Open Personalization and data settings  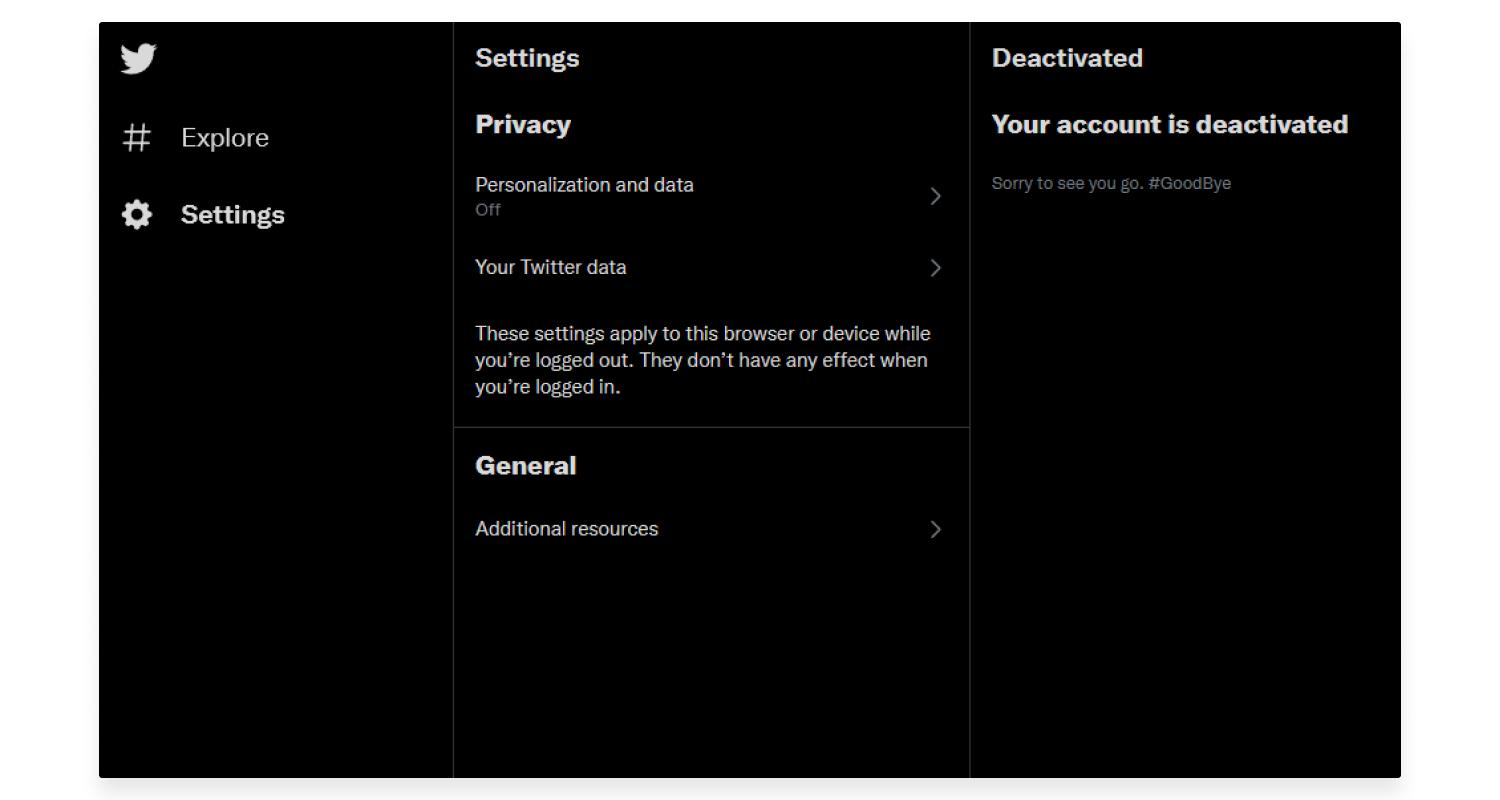711,196
